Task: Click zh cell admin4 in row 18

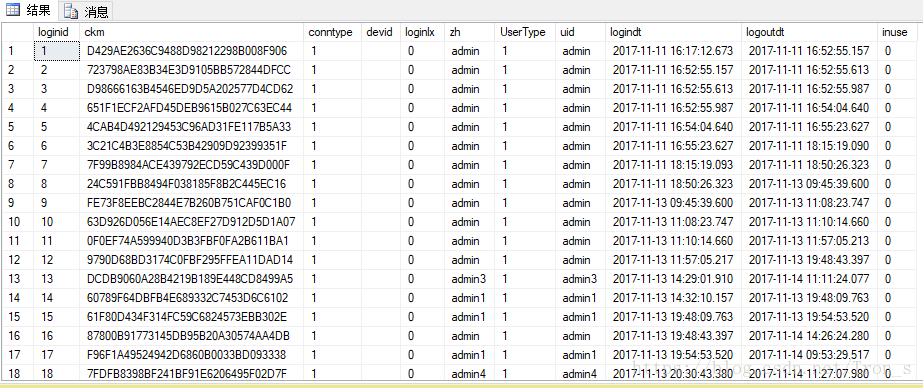Action: pos(469,373)
